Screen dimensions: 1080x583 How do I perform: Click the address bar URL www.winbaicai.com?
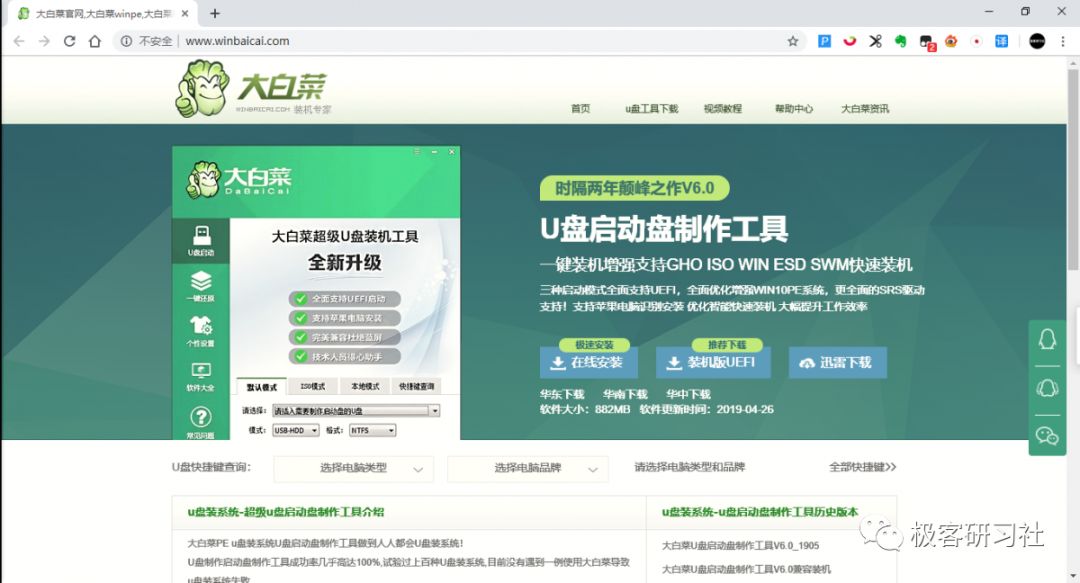coord(237,41)
